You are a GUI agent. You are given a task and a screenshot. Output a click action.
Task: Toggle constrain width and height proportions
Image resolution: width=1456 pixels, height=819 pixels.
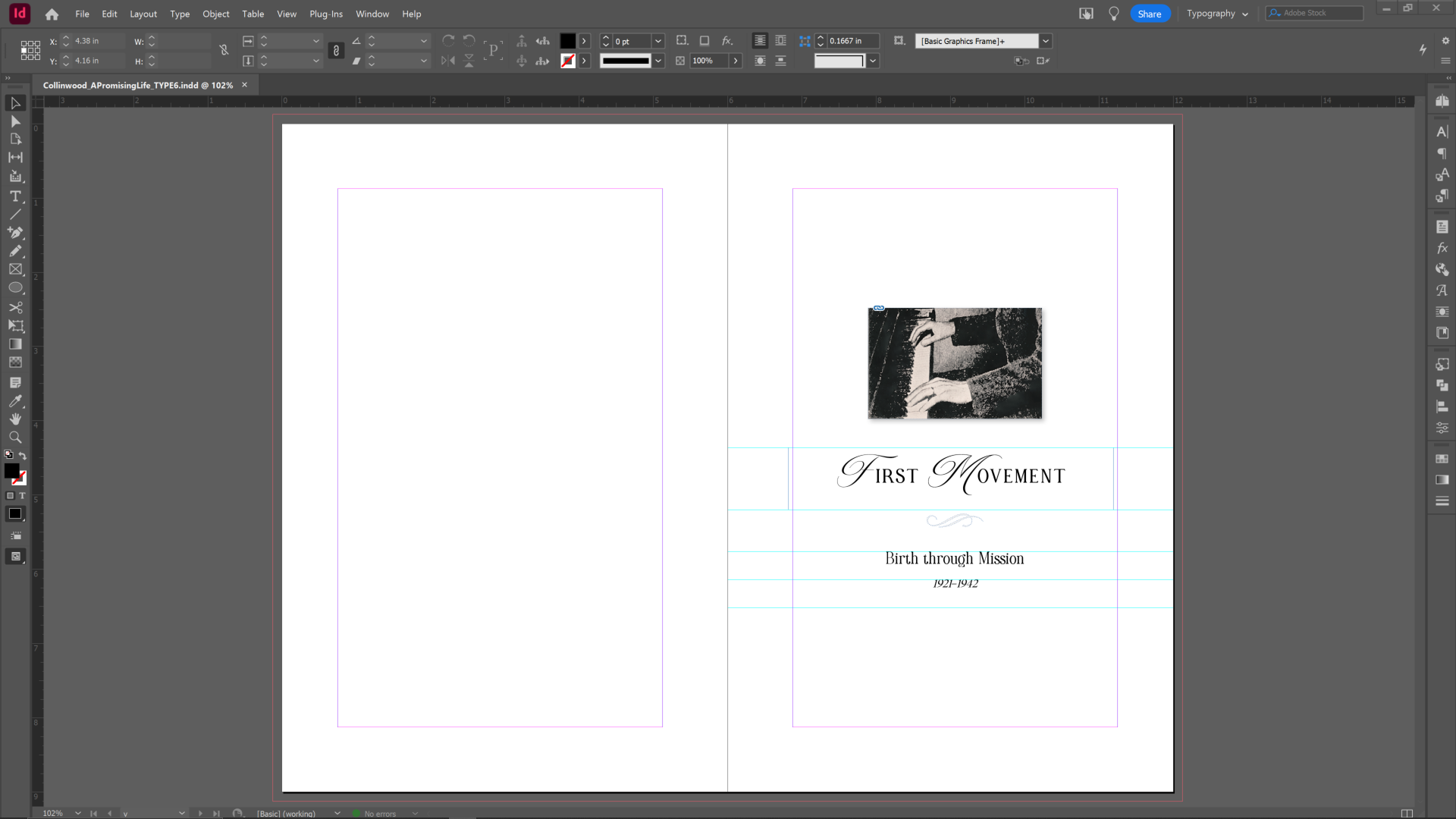224,51
